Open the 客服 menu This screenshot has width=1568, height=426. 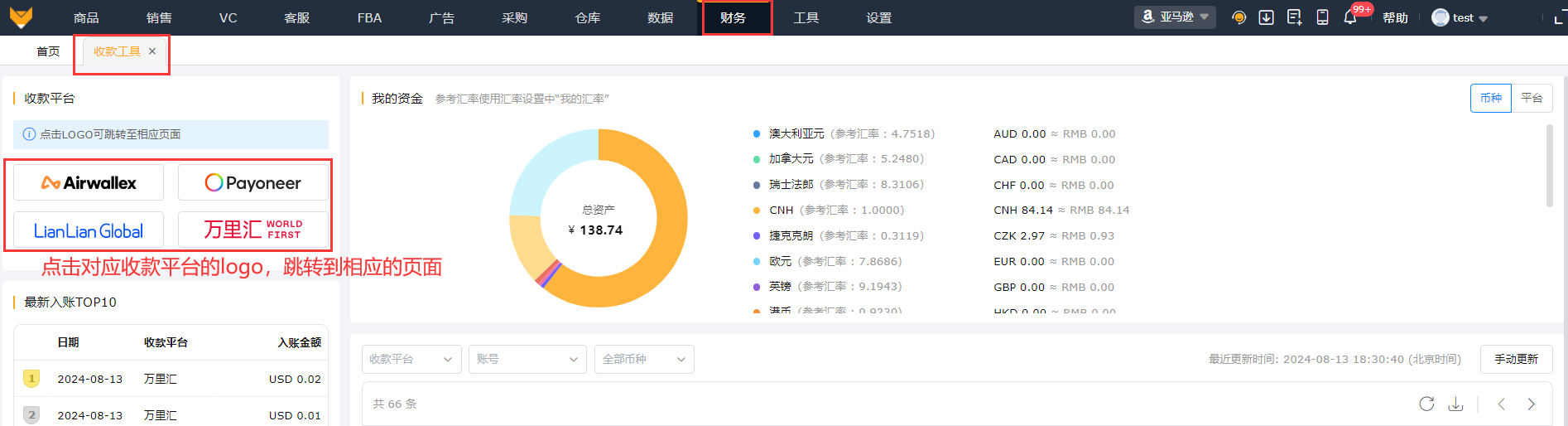point(296,17)
